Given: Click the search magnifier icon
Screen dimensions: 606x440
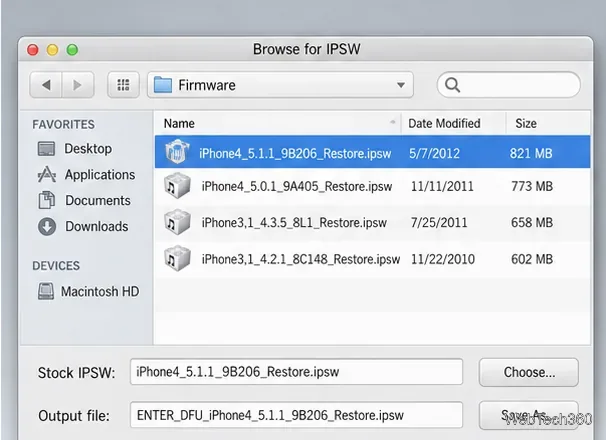Looking at the screenshot, I should (452, 85).
